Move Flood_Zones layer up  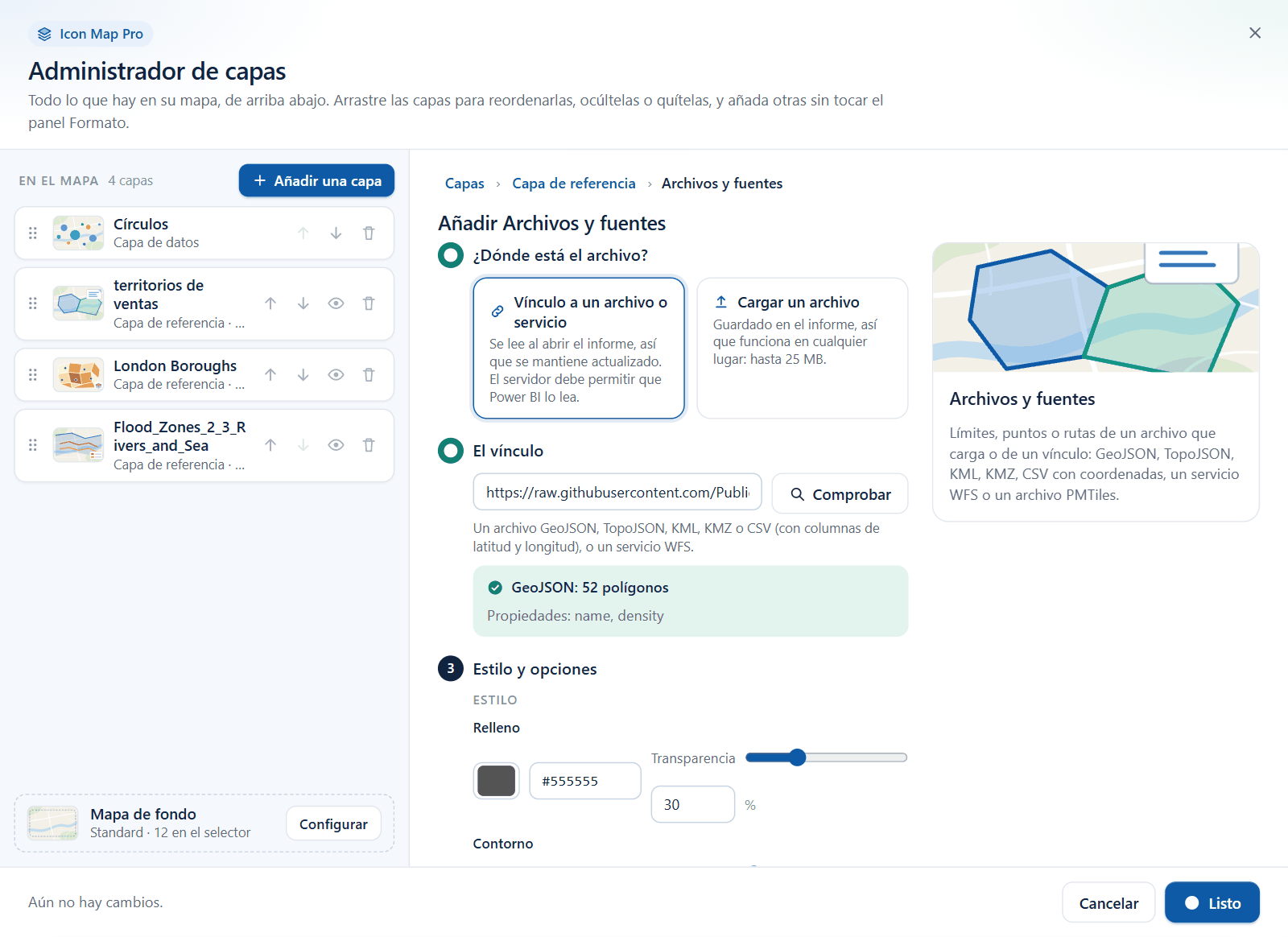270,445
